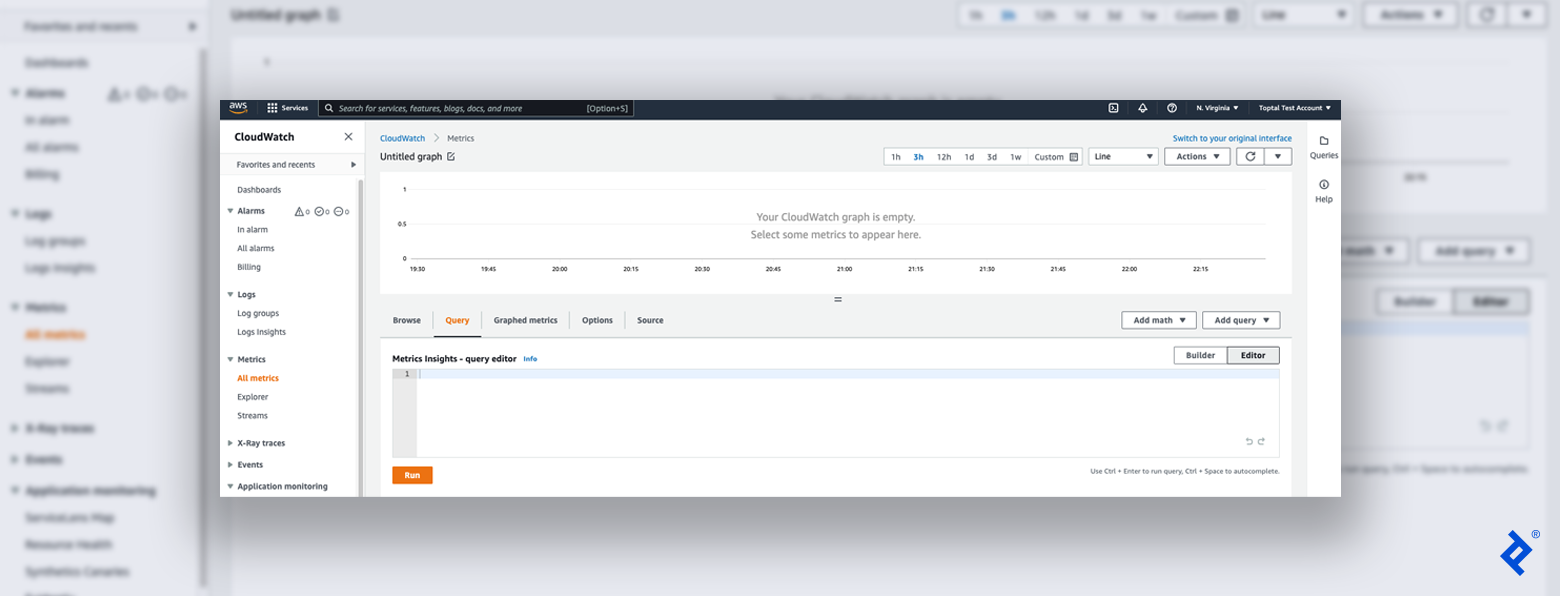Screen dimensions: 1560x596
Task: Click Switch to your original interface link
Action: (x=1232, y=138)
